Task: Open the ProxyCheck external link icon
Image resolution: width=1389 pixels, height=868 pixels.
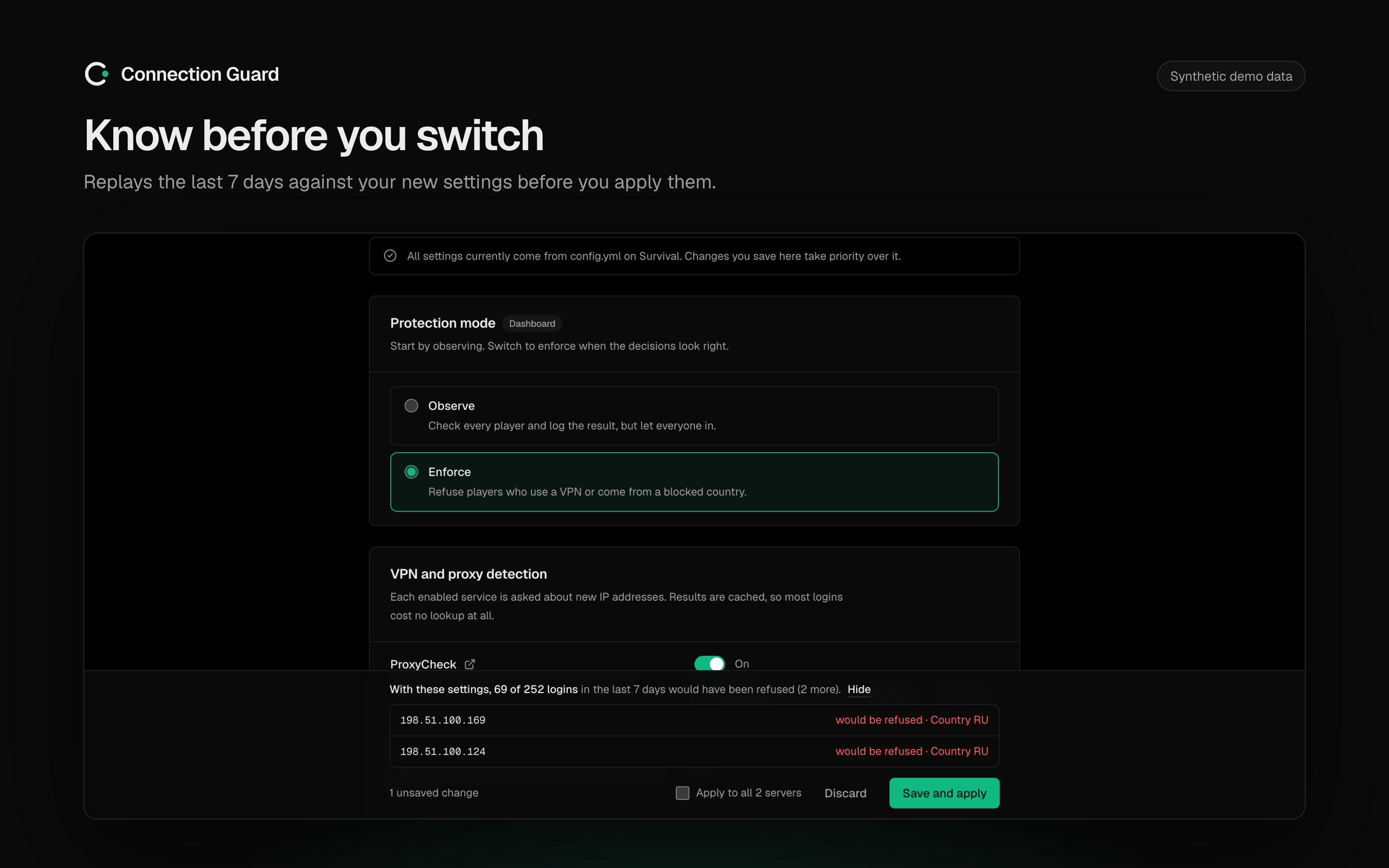Action: pos(470,664)
